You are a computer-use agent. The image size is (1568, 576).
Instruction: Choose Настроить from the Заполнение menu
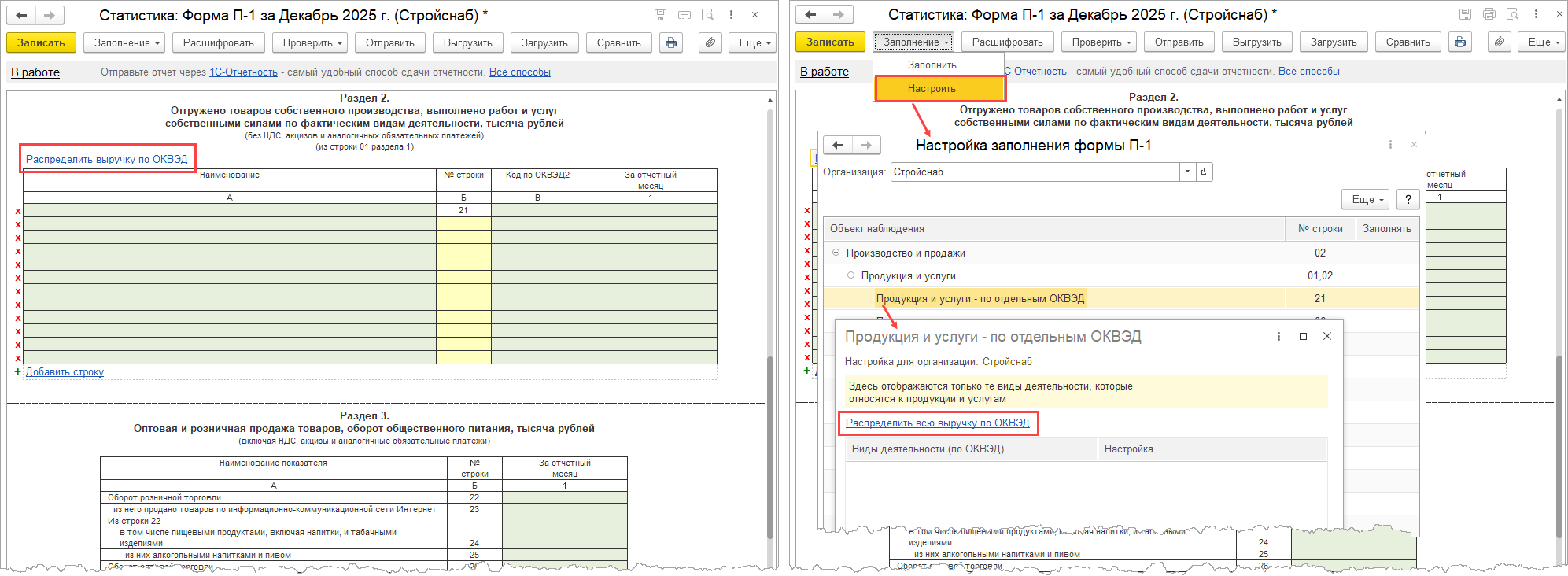pyautogui.click(x=932, y=88)
